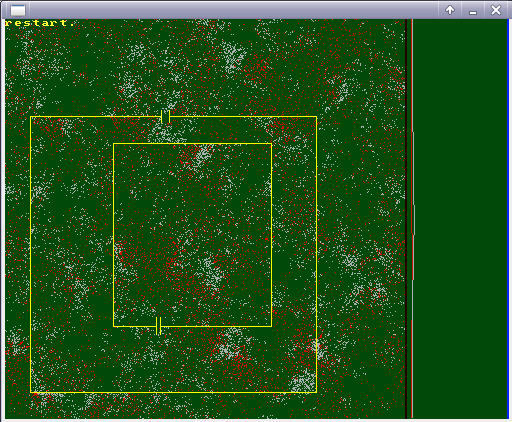Image resolution: width=512 pixels, height=422 pixels.
Task: Click the top edge of the inner yellow square
Action: click(193, 144)
